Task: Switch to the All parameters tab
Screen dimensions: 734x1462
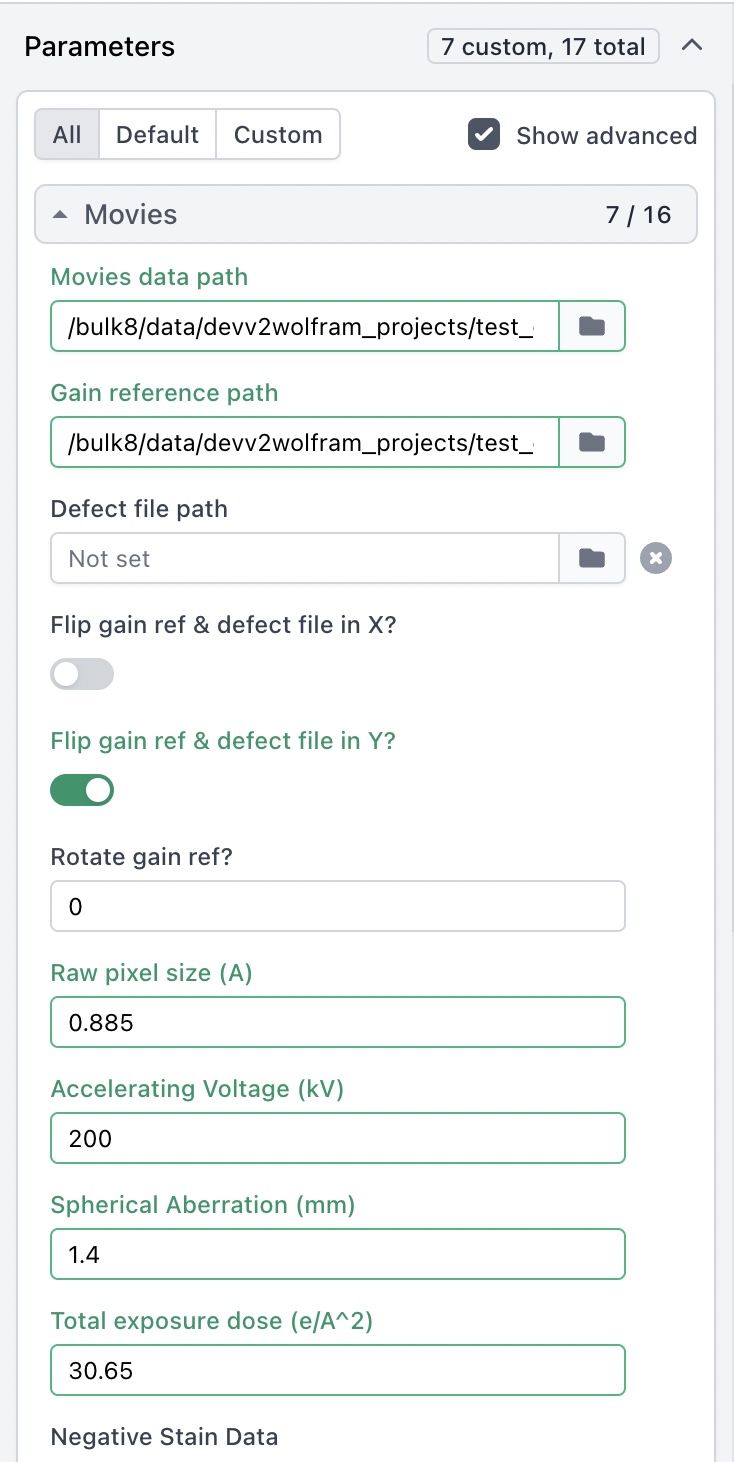Action: 67,135
